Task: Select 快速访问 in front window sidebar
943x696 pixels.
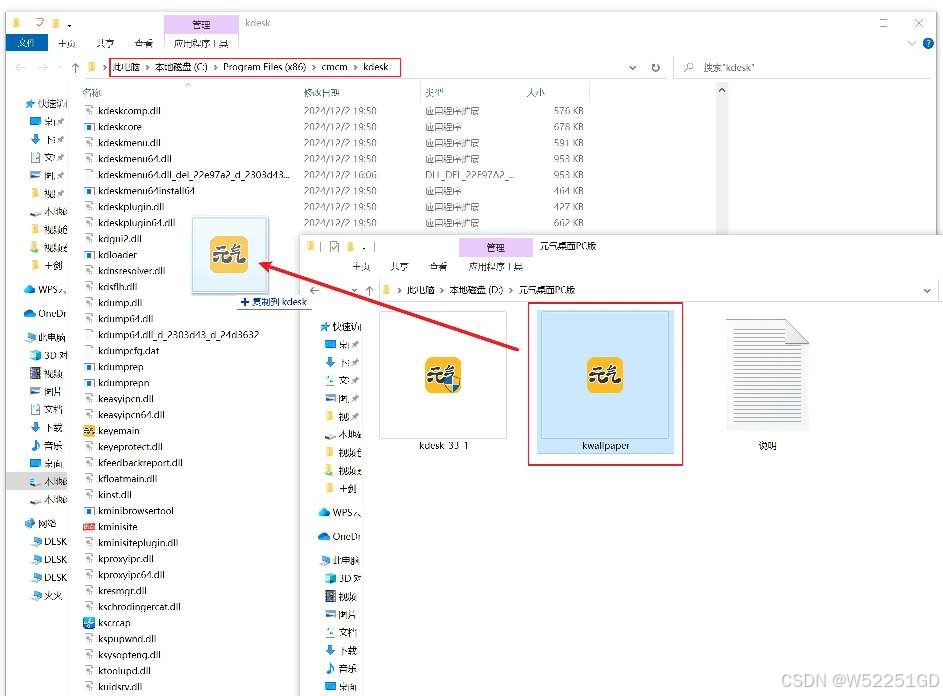Action: point(340,327)
